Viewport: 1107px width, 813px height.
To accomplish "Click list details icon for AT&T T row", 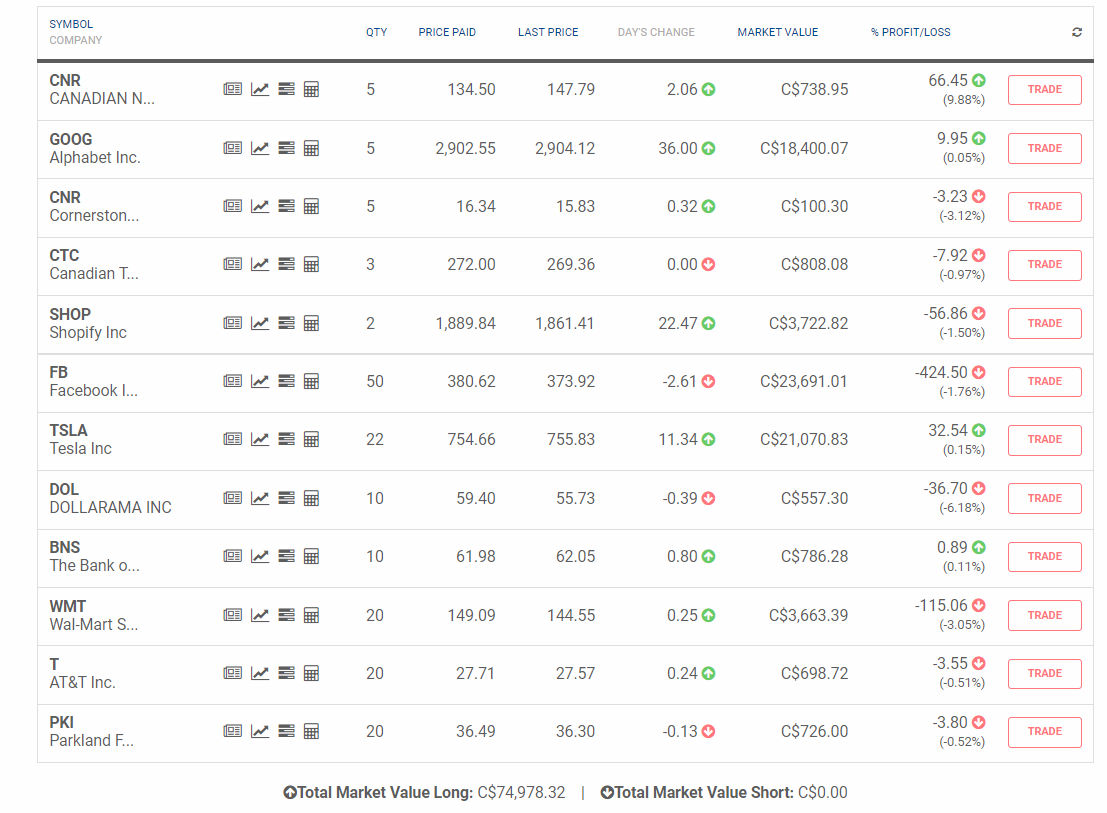I will 286,673.
